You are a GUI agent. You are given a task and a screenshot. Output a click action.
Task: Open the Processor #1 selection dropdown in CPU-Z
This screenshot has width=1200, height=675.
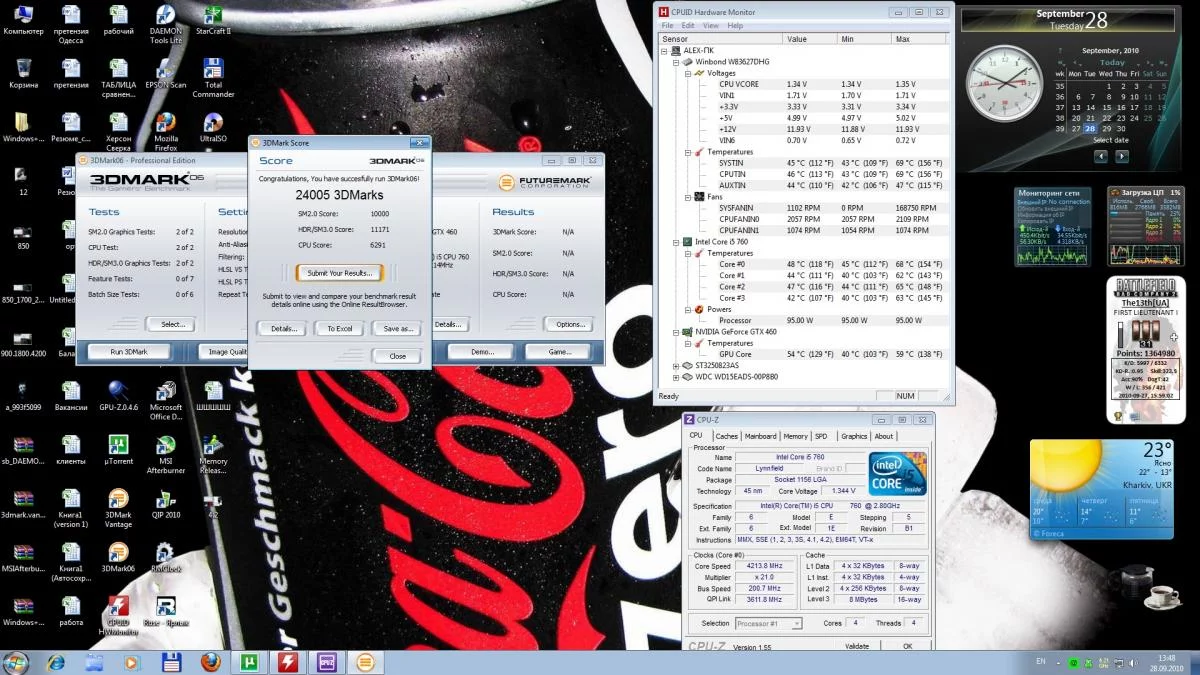(x=768, y=624)
